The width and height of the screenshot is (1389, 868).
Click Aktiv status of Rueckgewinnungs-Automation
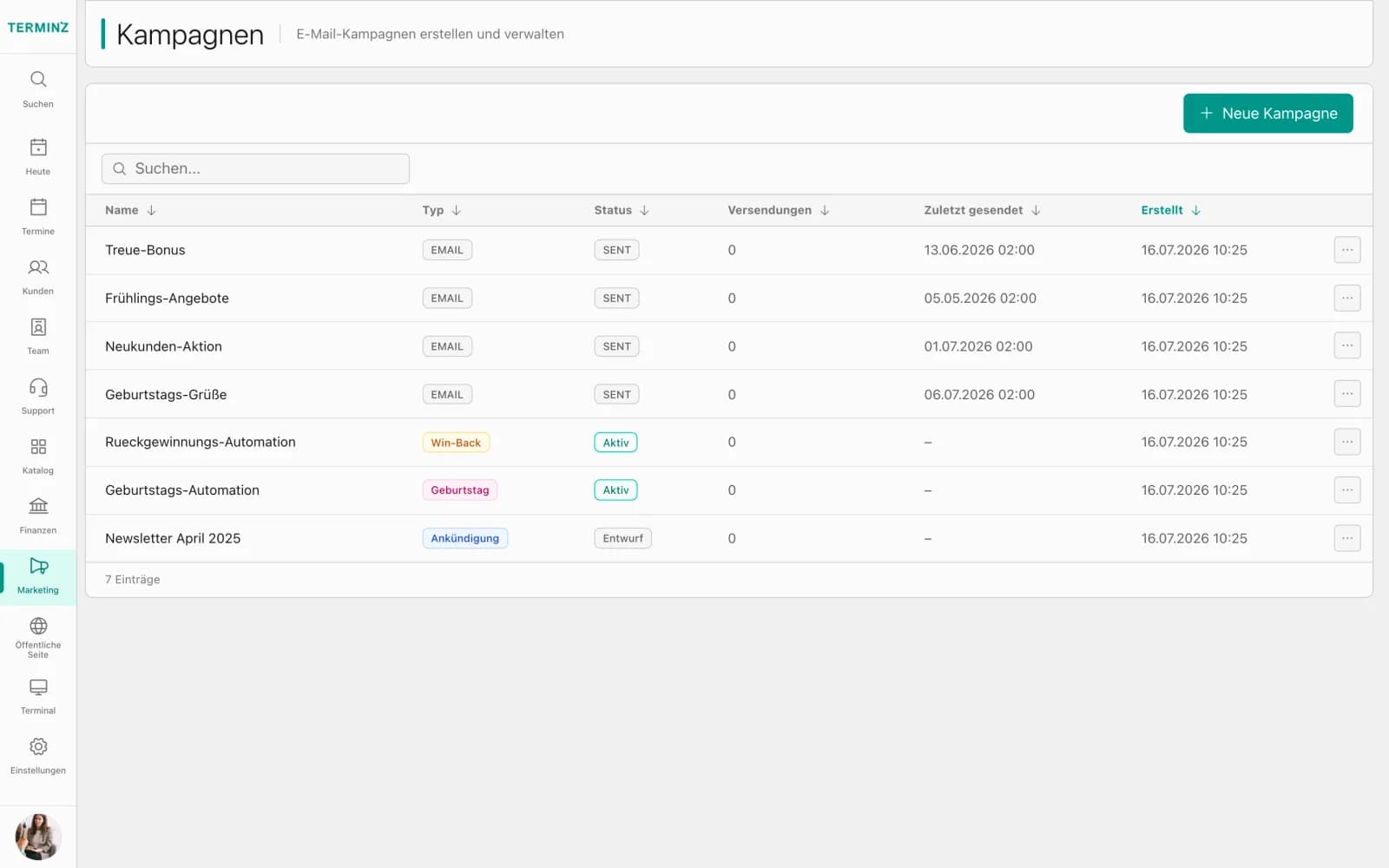(616, 443)
